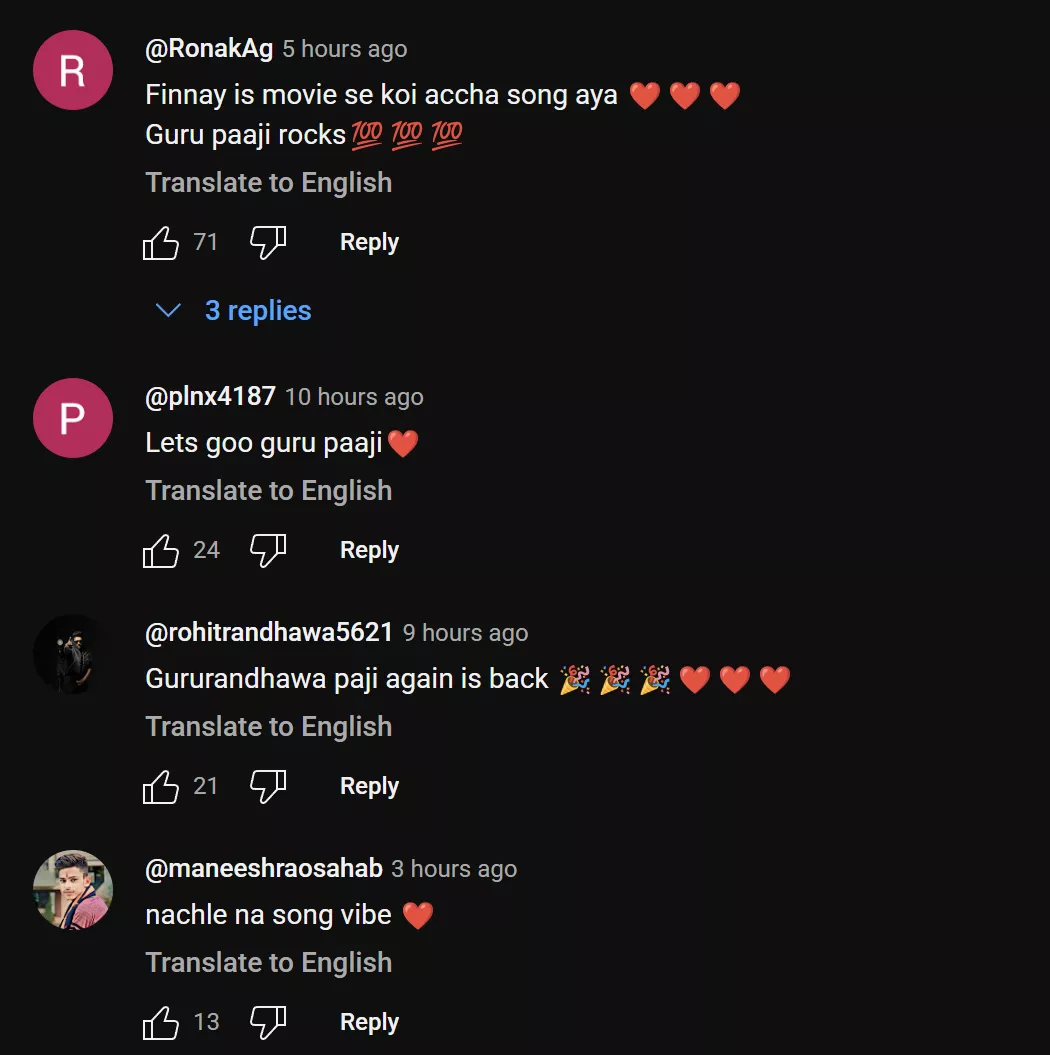The image size is (1050, 1055).
Task: Like the comment by @rohitrandhawa5621
Action: tap(161, 786)
